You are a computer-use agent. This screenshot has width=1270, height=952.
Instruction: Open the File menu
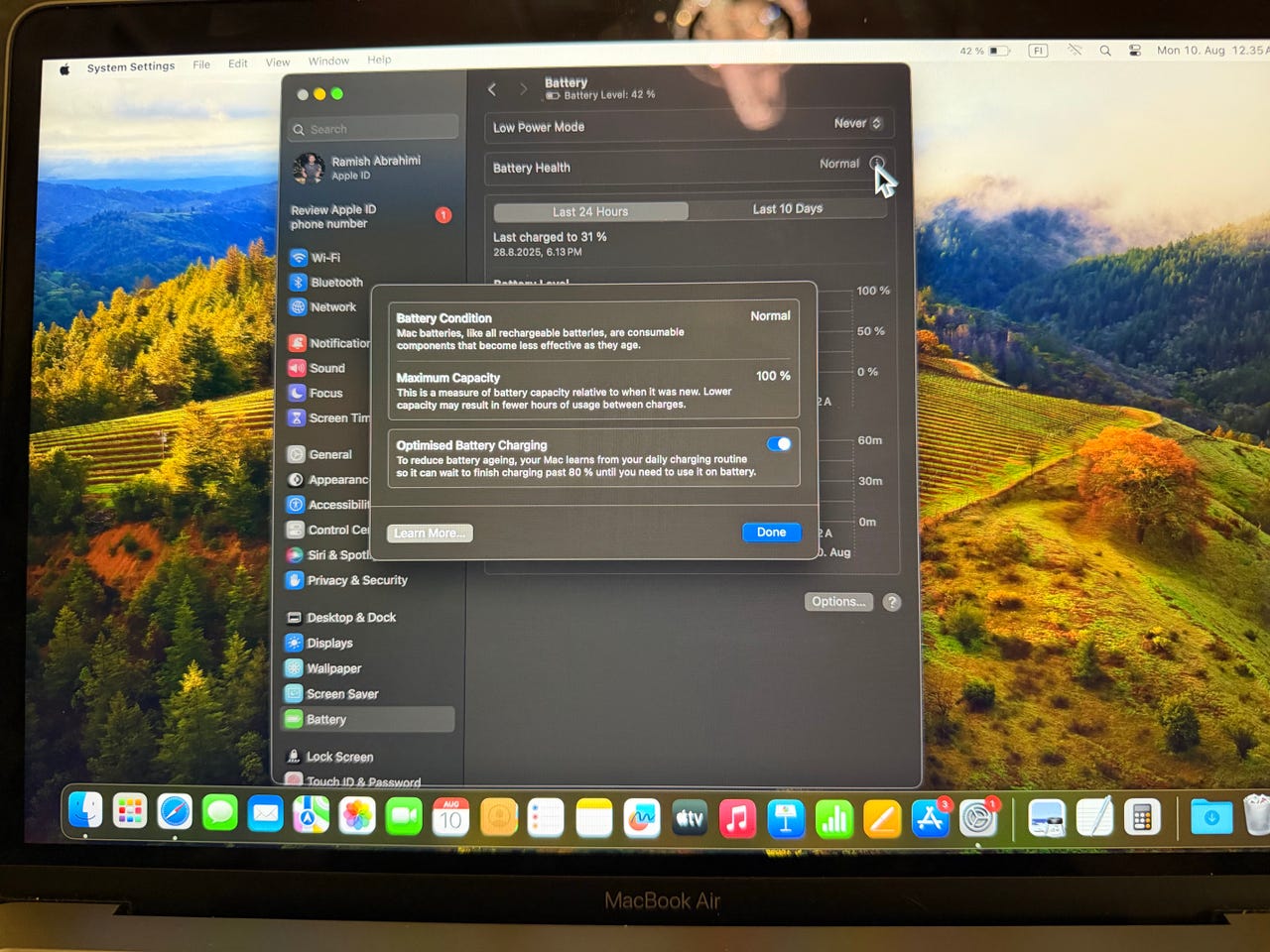click(201, 64)
